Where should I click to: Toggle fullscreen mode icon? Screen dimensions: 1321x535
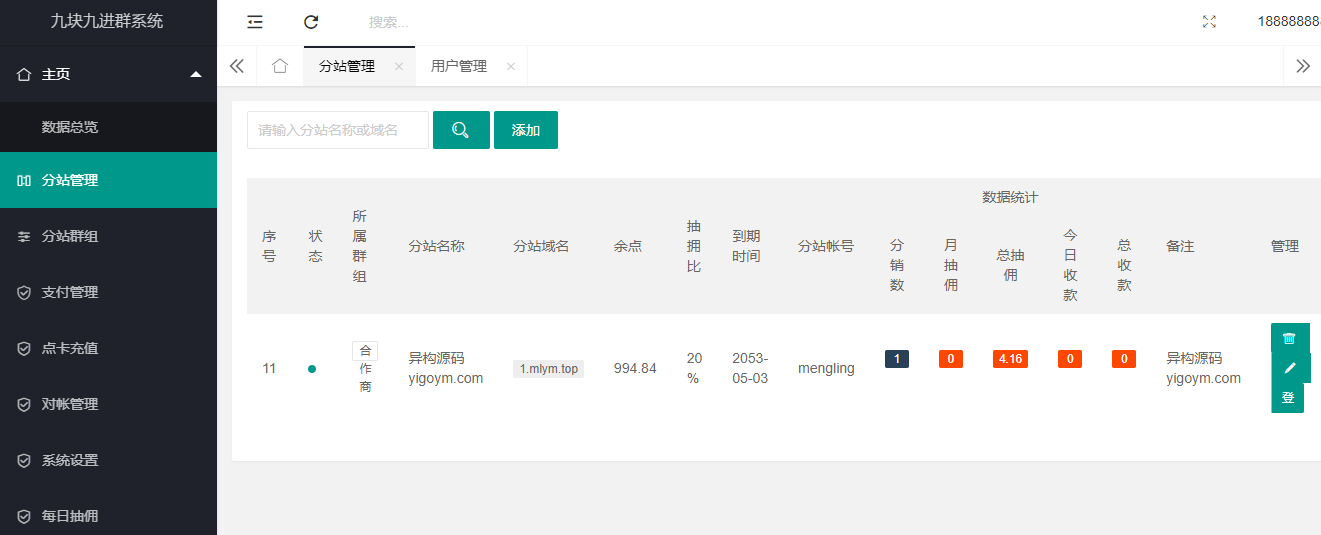click(1209, 22)
